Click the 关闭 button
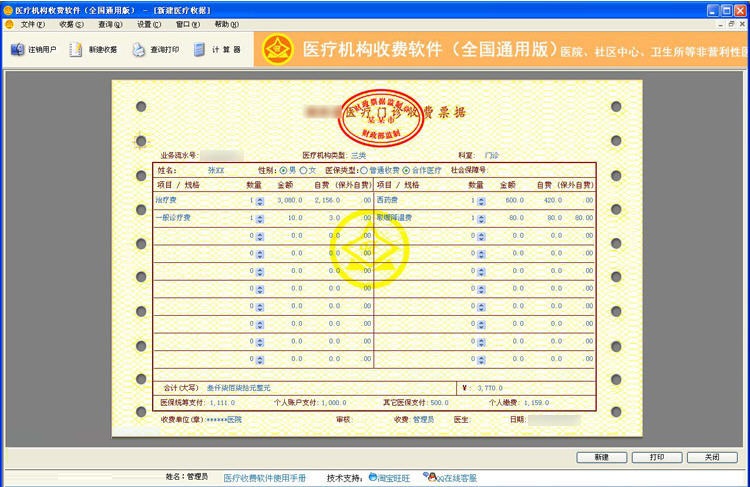Image resolution: width=750 pixels, height=487 pixels. [x=712, y=457]
